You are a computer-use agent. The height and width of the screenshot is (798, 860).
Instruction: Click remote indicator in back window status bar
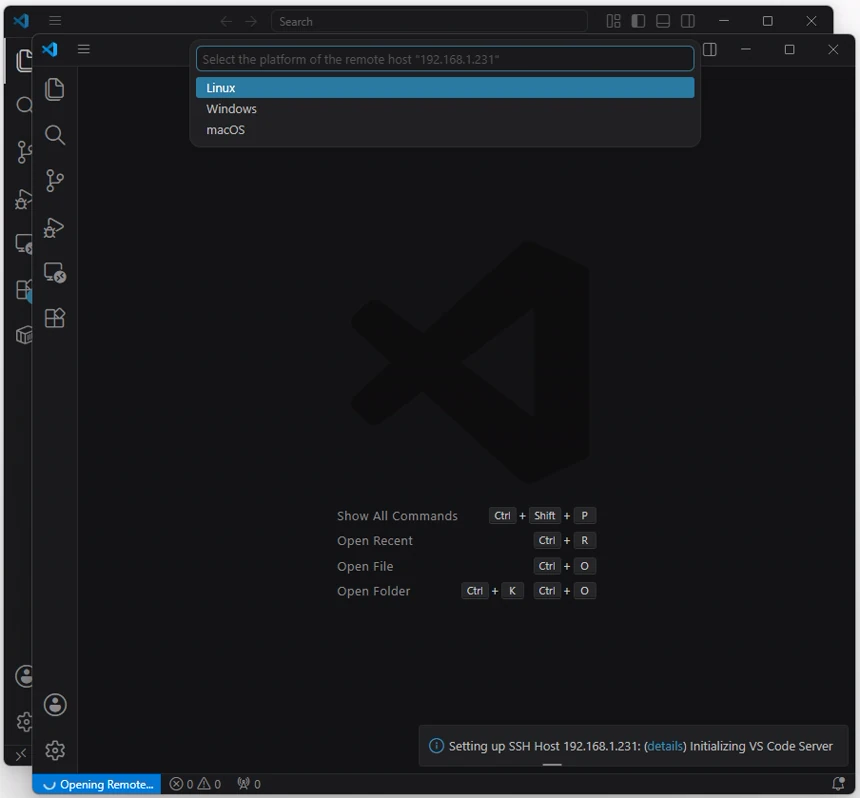(20, 755)
